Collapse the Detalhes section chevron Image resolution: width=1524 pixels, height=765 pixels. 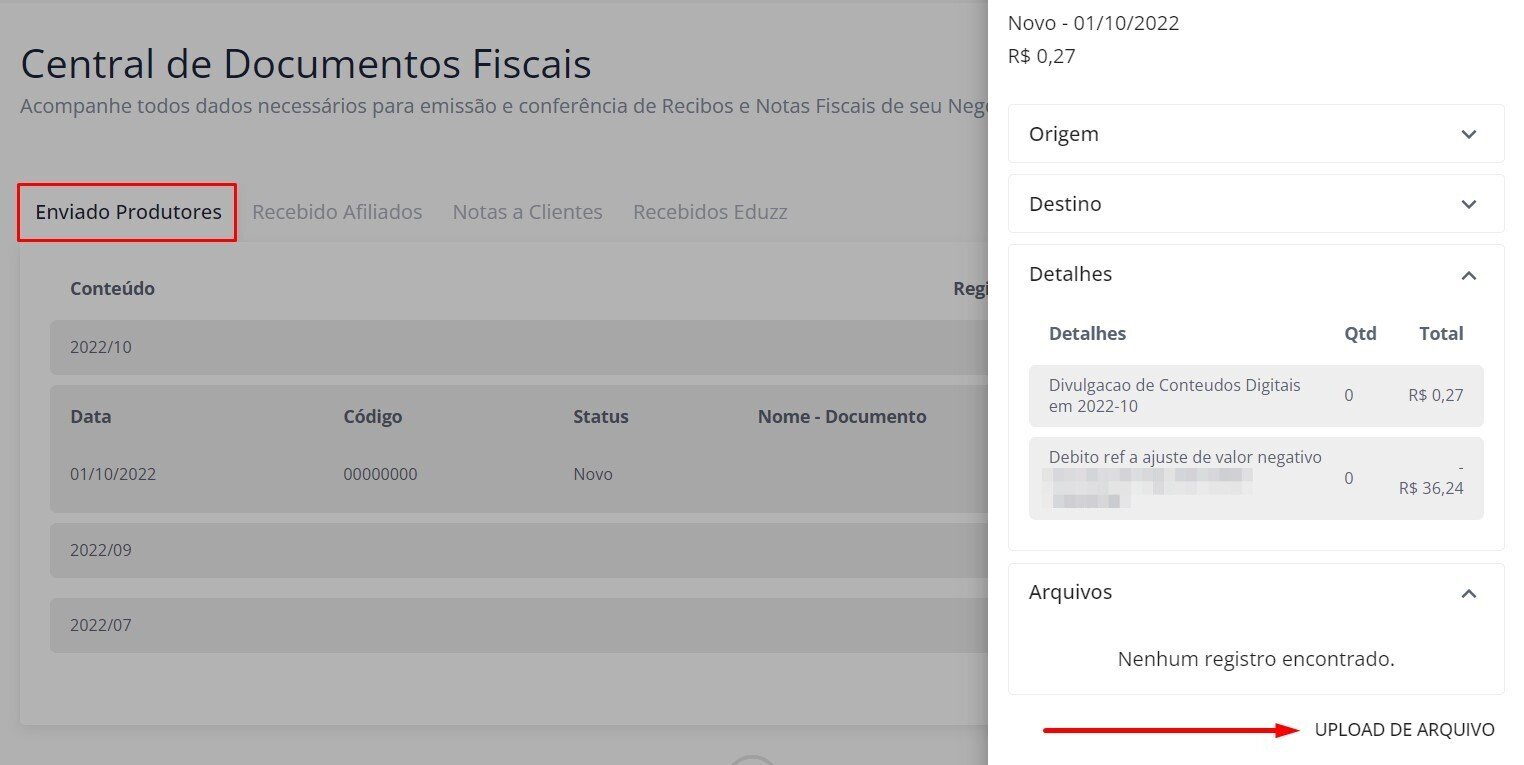pos(1468,275)
